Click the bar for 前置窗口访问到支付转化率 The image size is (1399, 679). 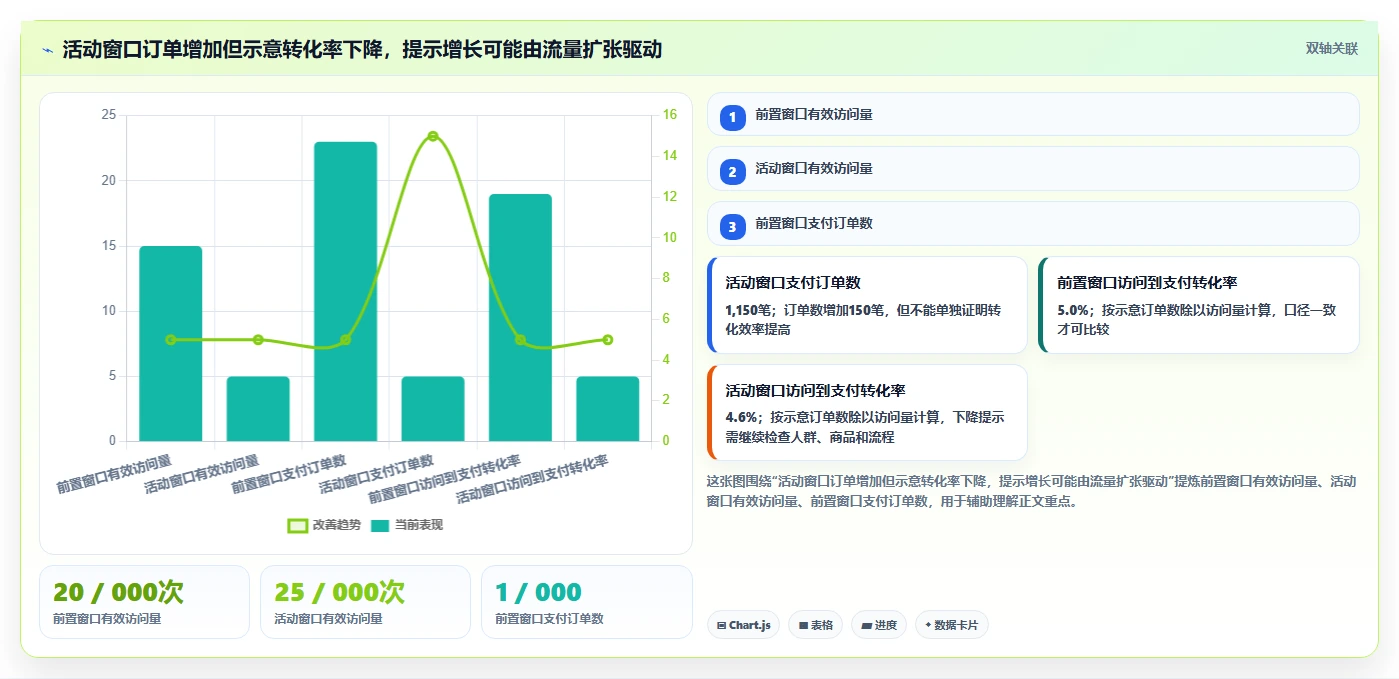pyautogui.click(x=520, y=317)
